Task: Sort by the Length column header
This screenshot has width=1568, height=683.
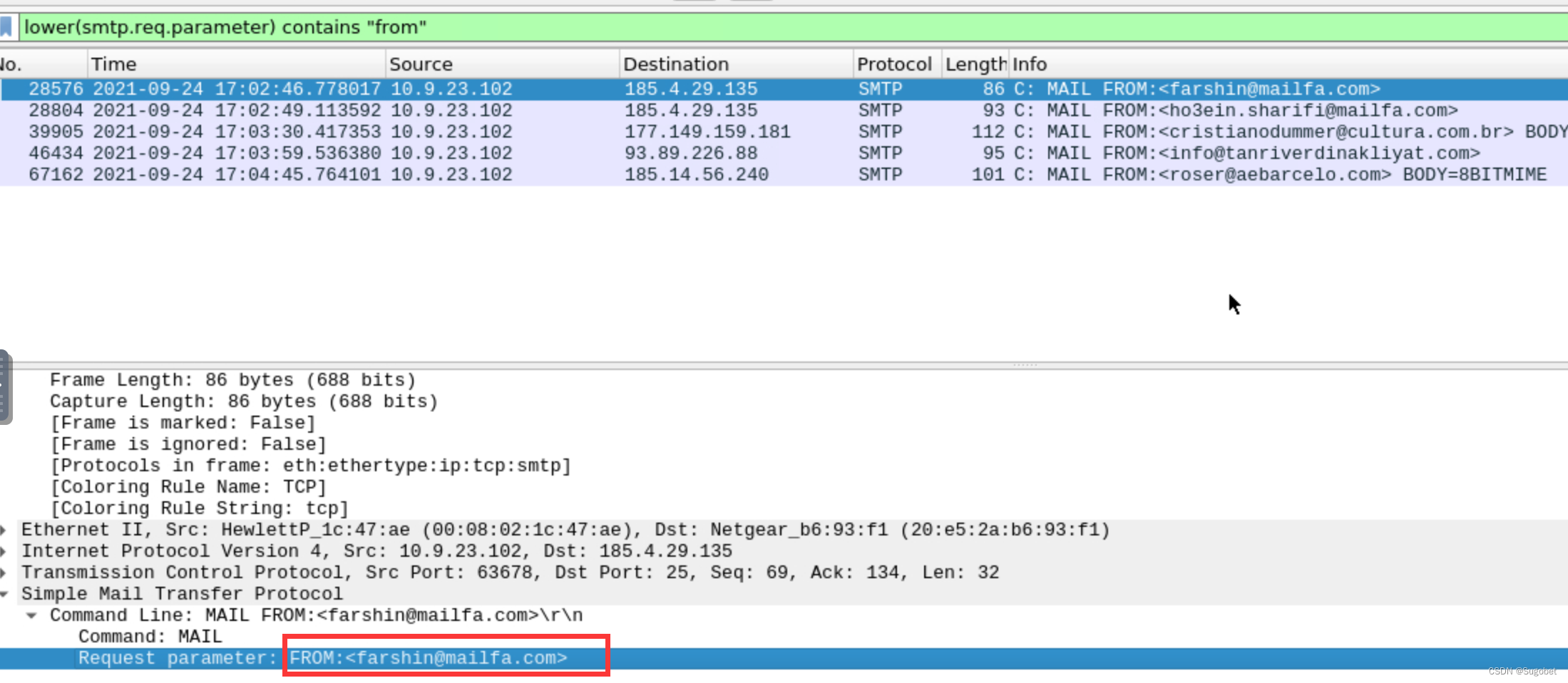Action: [x=975, y=64]
